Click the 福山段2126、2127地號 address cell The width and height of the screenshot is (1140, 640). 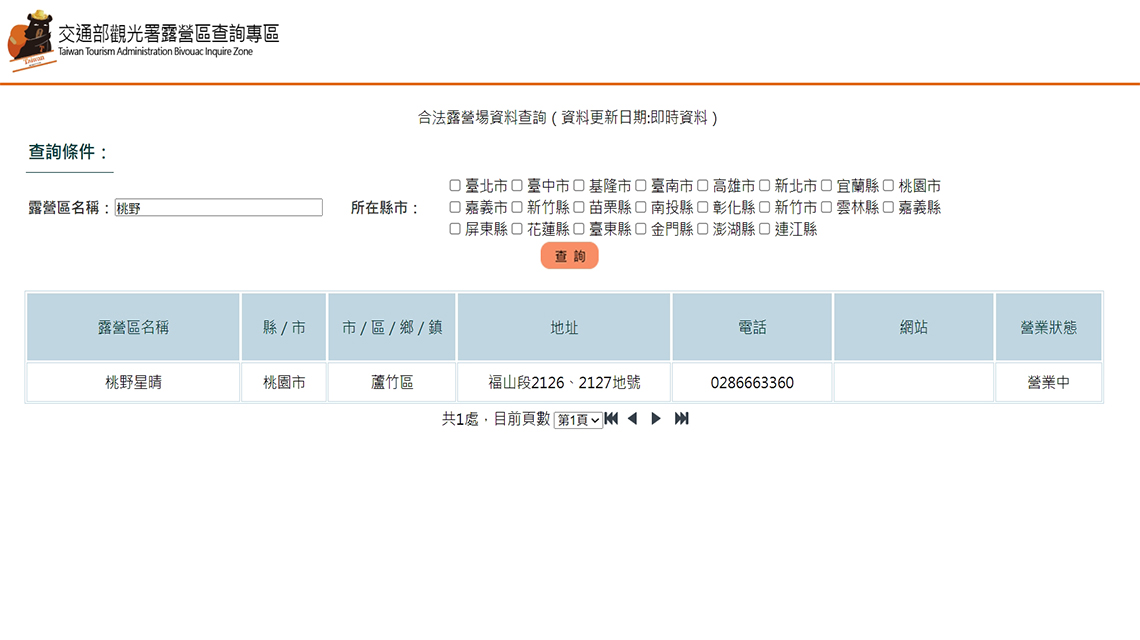(x=564, y=382)
